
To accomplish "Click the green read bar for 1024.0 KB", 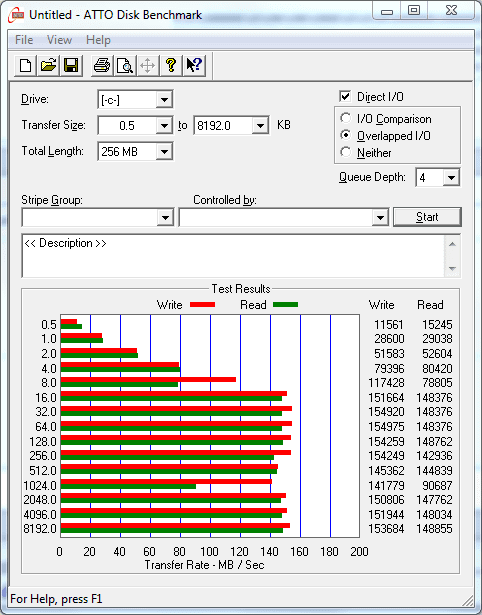I will tap(128, 486).
